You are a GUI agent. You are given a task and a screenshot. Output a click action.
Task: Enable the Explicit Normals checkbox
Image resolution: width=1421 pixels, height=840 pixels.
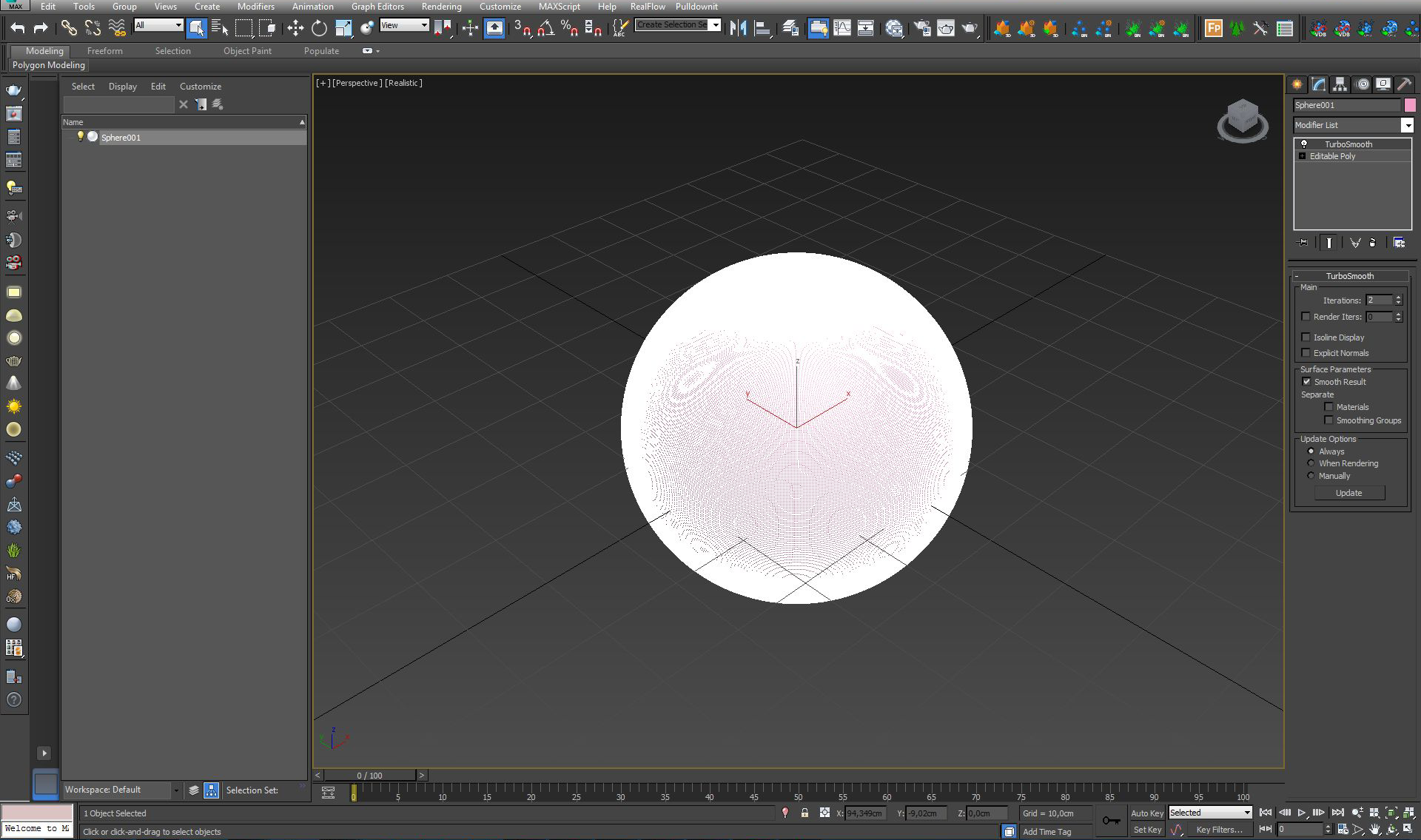[1306, 353]
